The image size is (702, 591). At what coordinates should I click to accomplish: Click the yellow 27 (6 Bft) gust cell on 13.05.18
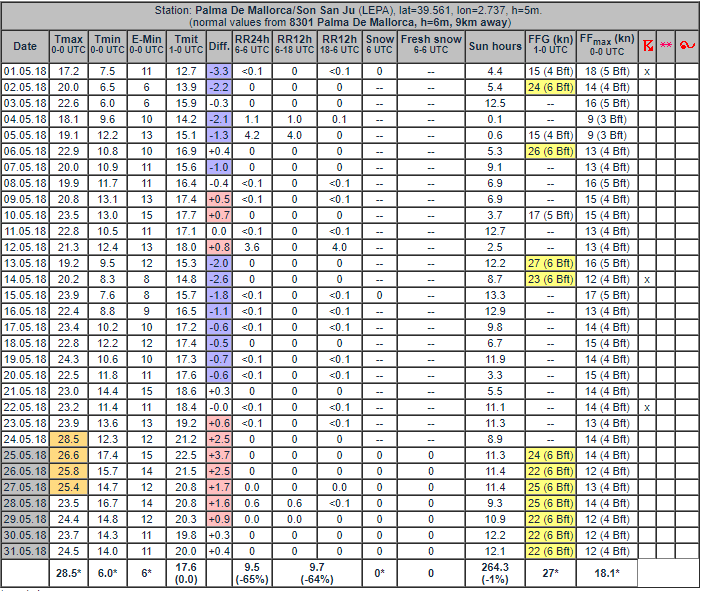point(549,263)
